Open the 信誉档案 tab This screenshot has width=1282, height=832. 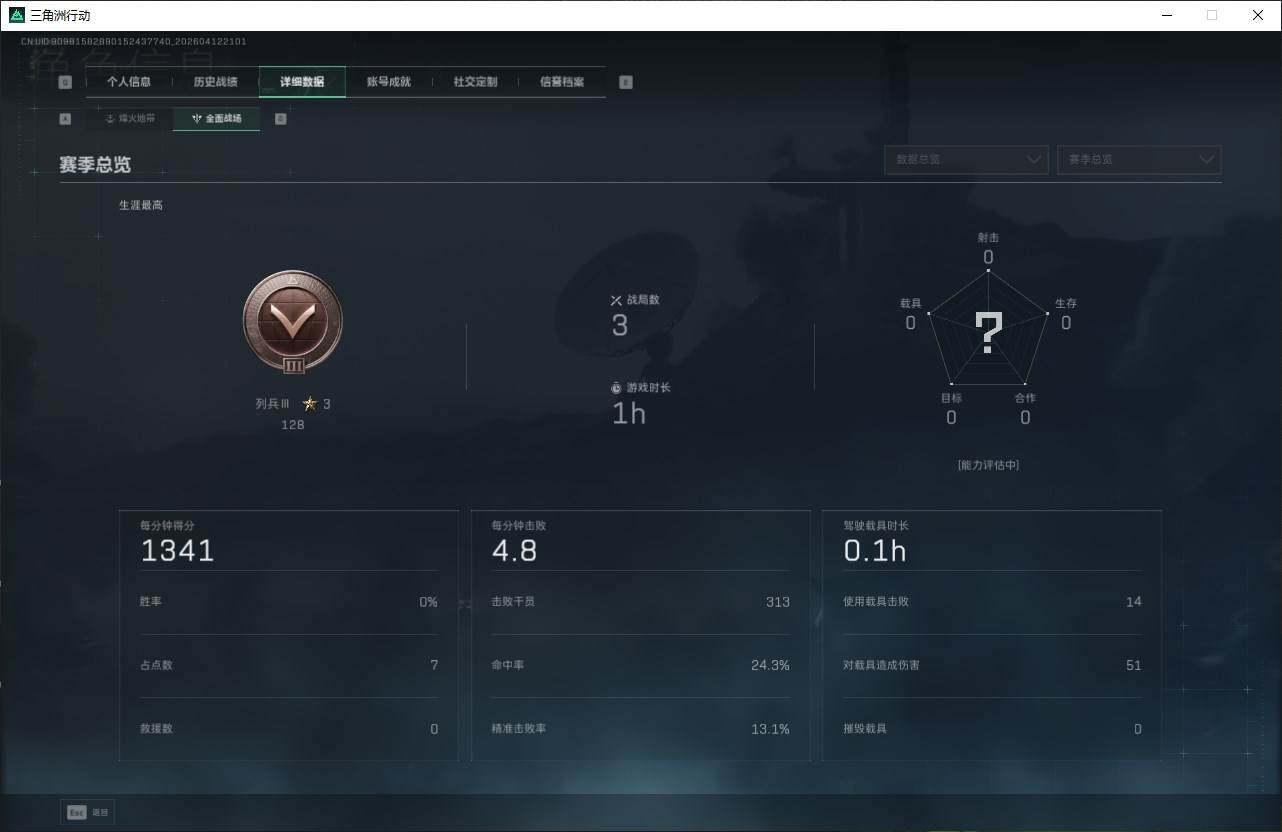click(x=562, y=82)
